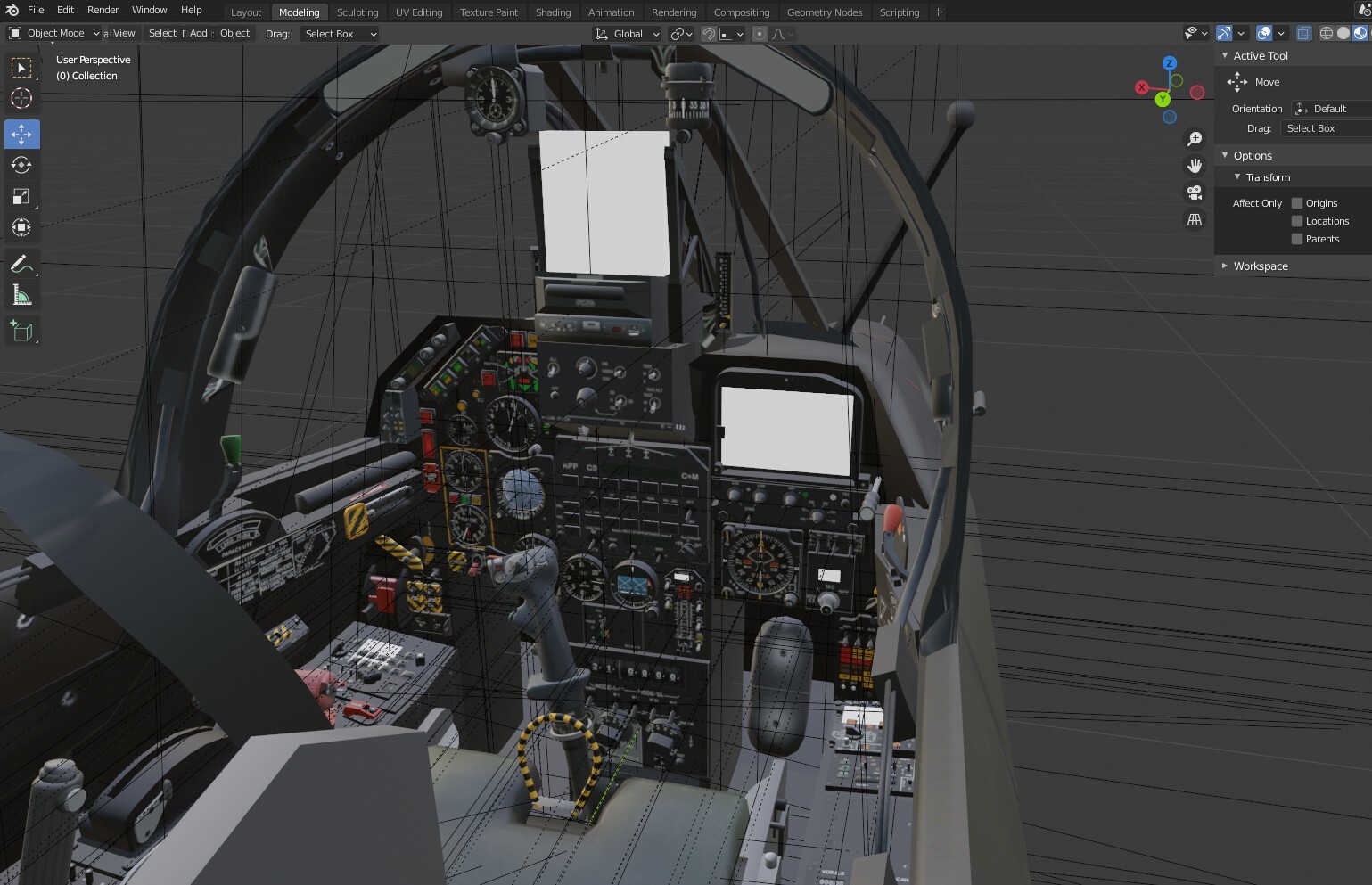Enable Affect Only Parents checkbox
The image size is (1372, 885).
click(x=1297, y=239)
